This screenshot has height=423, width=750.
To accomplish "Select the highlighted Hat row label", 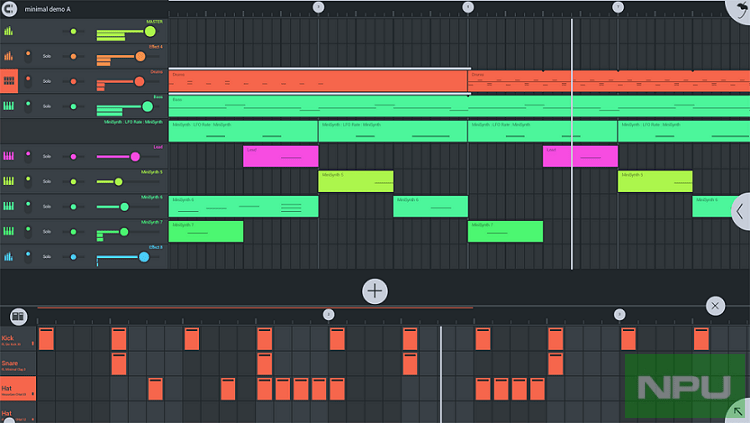I will 18,390.
